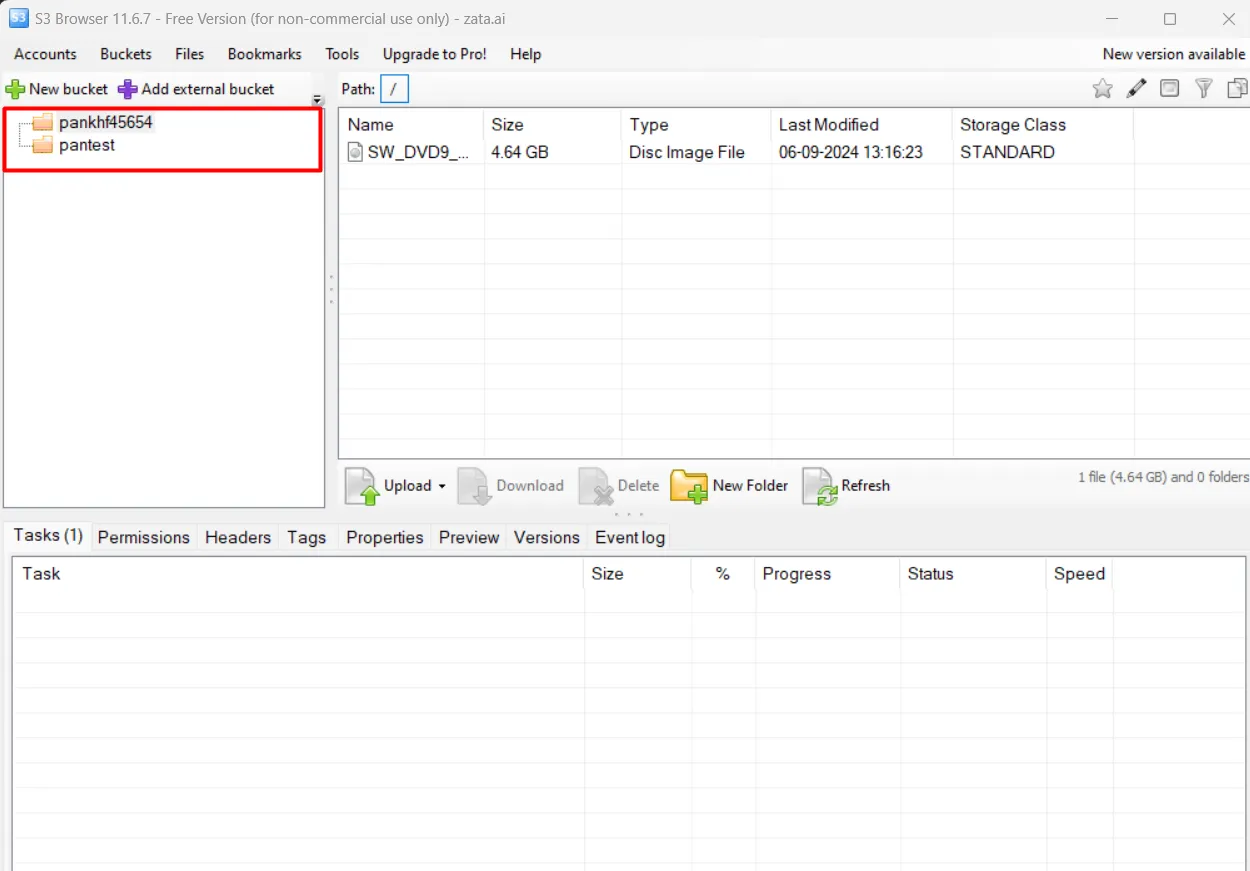Open the Files menu
This screenshot has height=871, width=1250.
[x=189, y=54]
